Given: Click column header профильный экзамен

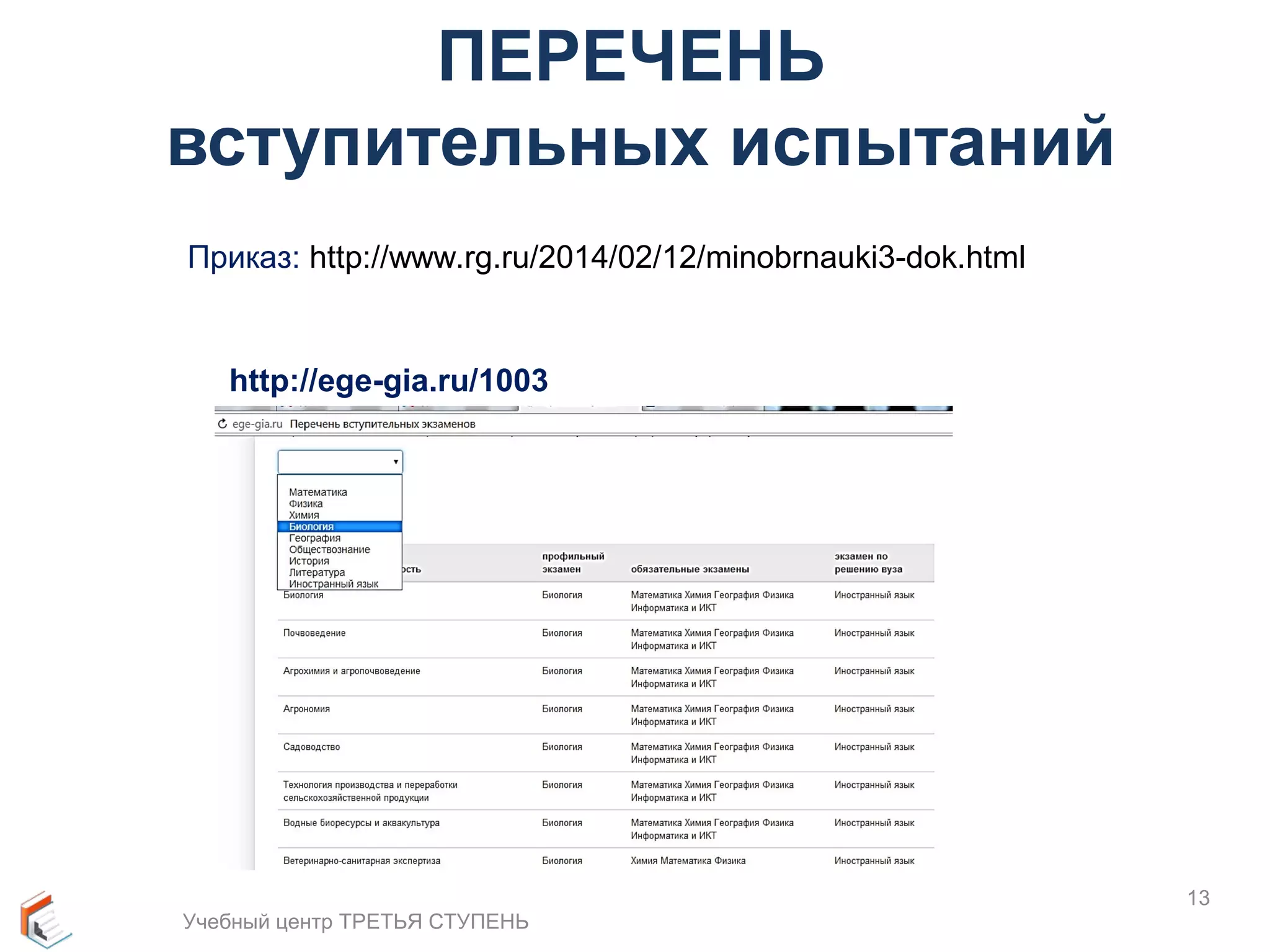Looking at the screenshot, I should pos(573,563).
